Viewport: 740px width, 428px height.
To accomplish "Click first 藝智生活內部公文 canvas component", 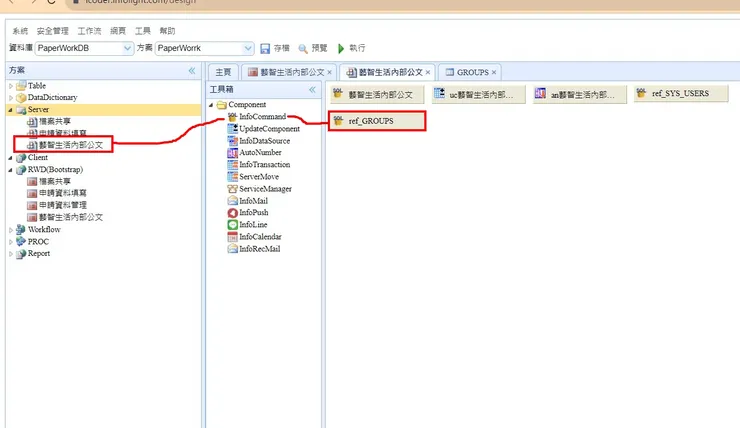I will click(377, 94).
